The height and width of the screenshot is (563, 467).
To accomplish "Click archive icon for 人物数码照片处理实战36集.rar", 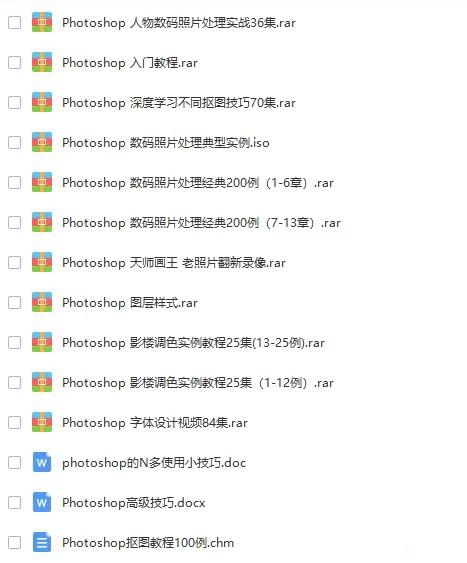I will pyautogui.click(x=42, y=22).
